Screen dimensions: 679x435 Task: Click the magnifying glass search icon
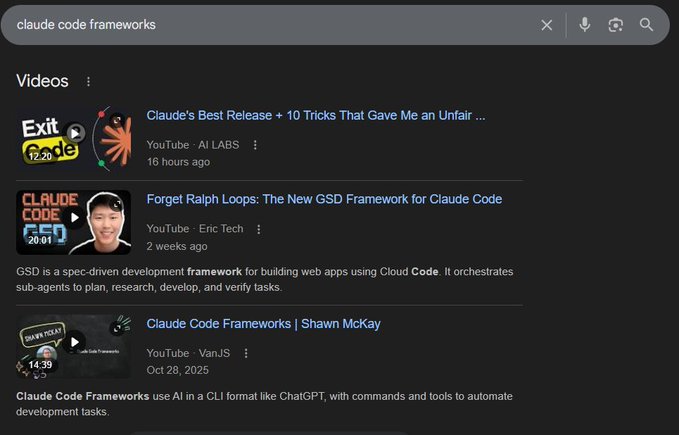(647, 25)
